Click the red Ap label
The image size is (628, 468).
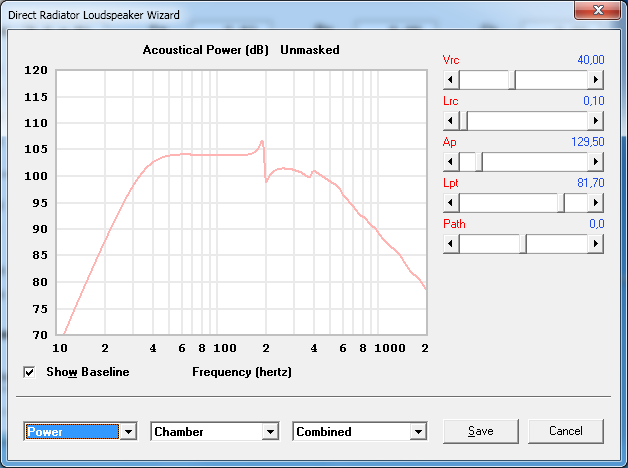click(449, 142)
